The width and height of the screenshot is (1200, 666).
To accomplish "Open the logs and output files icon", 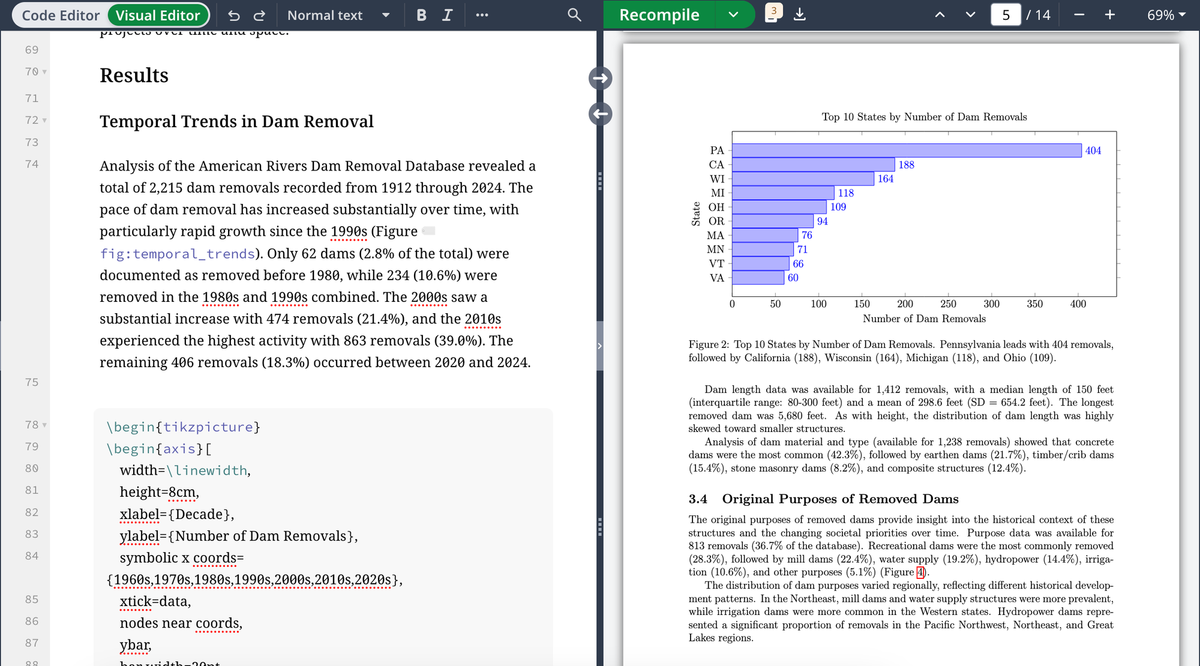I will click(773, 14).
